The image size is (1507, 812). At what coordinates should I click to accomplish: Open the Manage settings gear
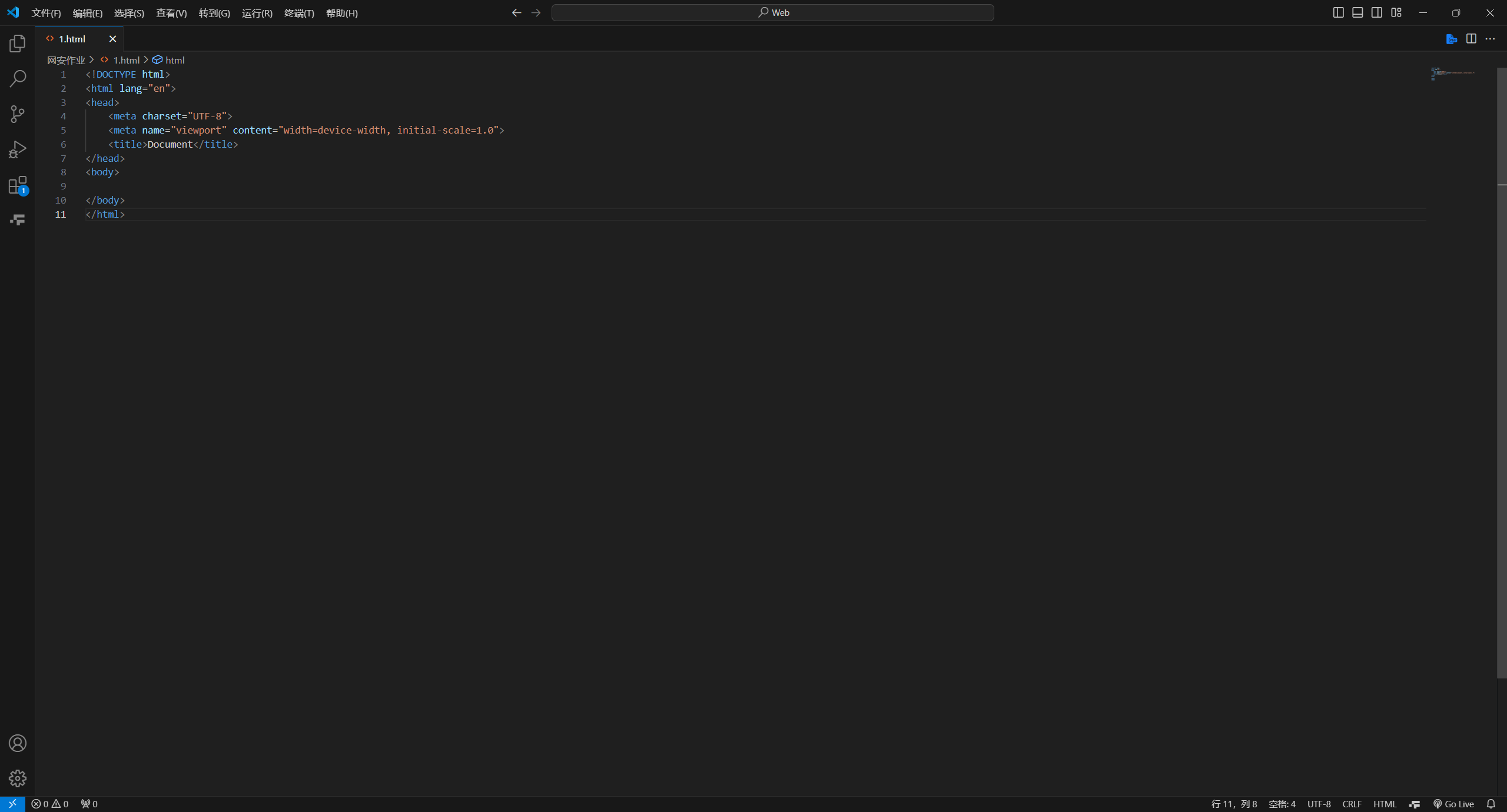click(18, 778)
